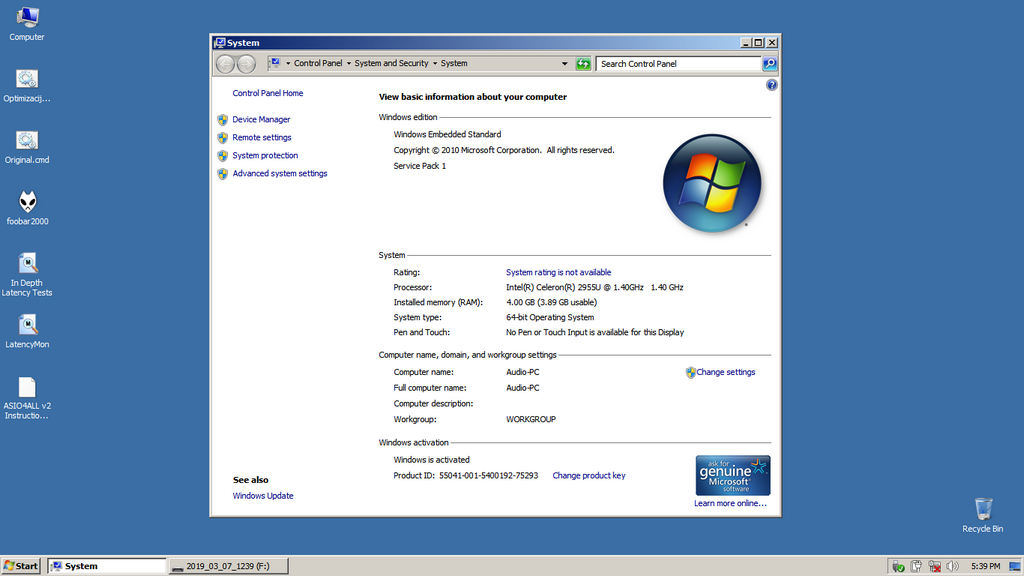Select the LatencyMon desktop shortcut
Screen dimensions: 1024x576
[27, 325]
